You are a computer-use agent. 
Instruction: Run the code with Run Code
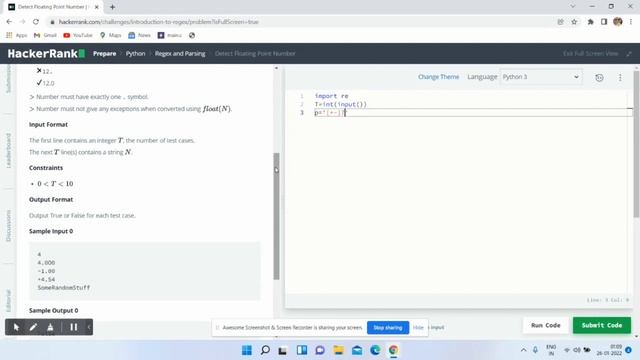[x=545, y=325]
